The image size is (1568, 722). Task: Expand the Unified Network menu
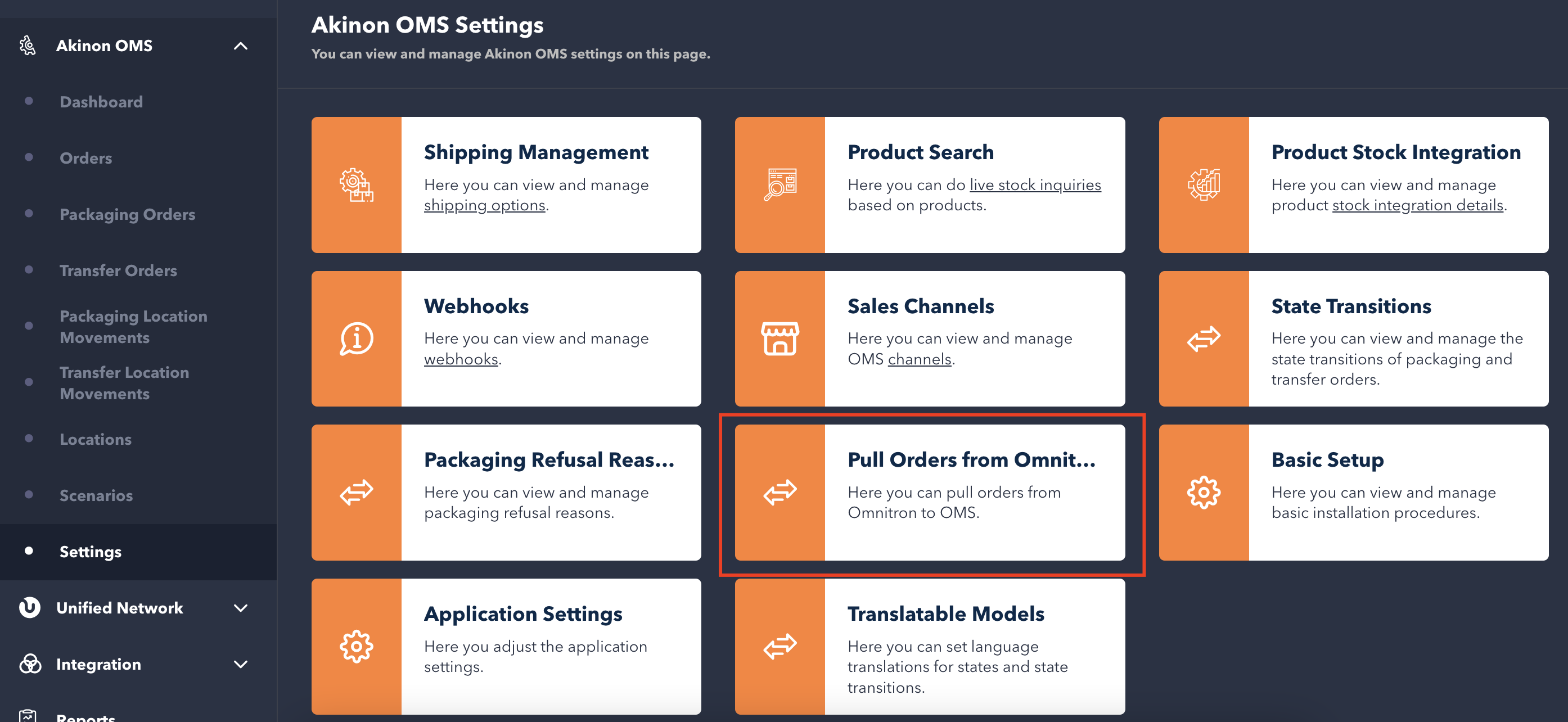(x=241, y=608)
